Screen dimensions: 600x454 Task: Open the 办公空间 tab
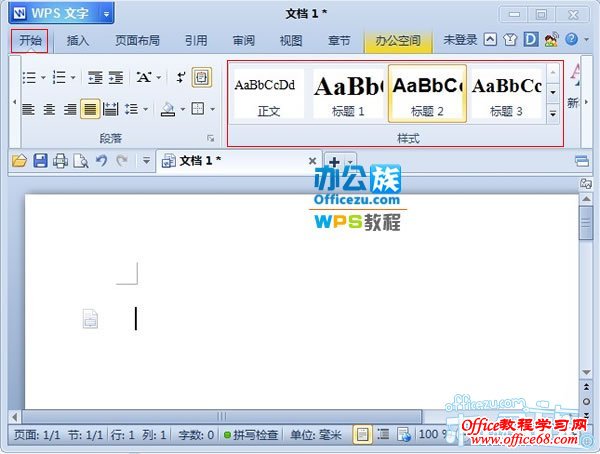(x=398, y=41)
